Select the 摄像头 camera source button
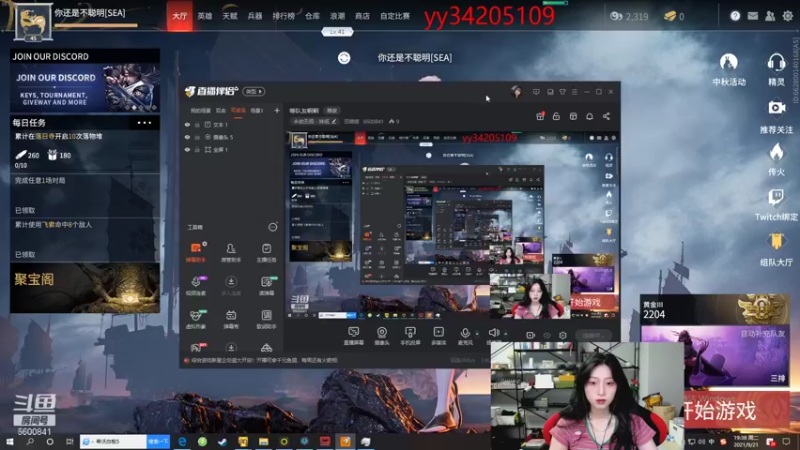This screenshot has width=800, height=450. pos(382,336)
